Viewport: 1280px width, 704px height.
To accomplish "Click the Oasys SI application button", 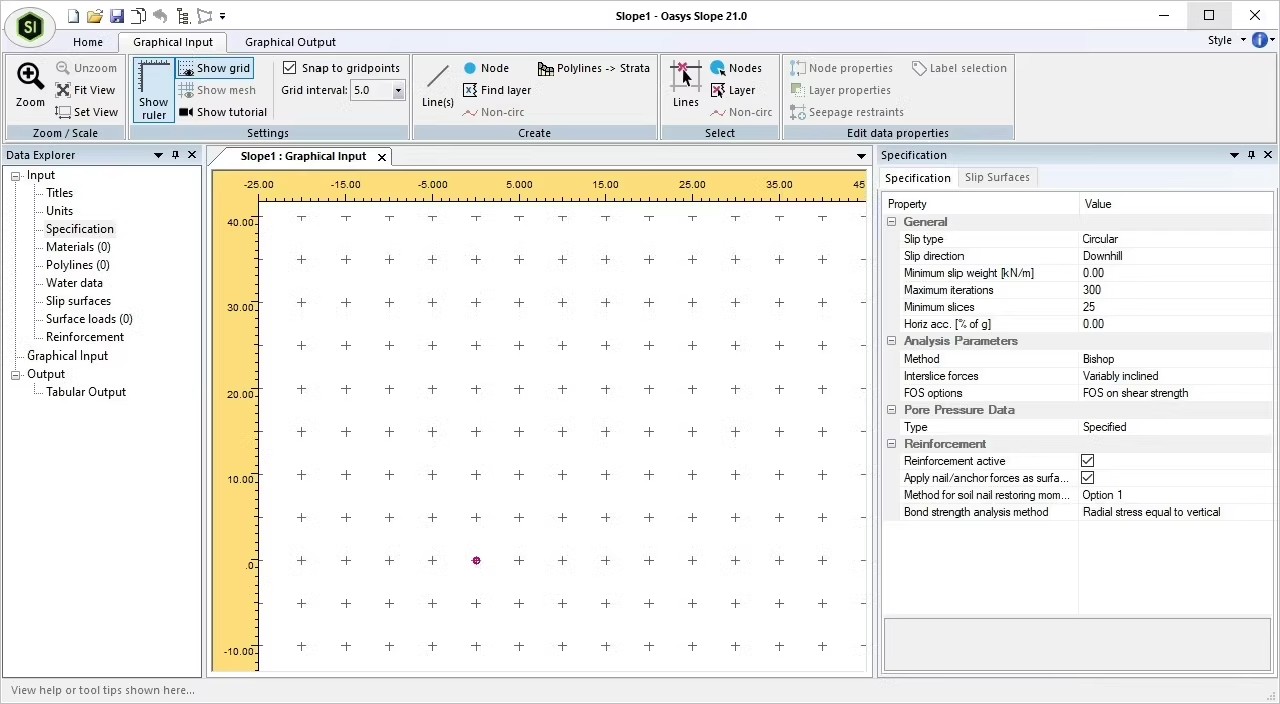I will [x=29, y=27].
